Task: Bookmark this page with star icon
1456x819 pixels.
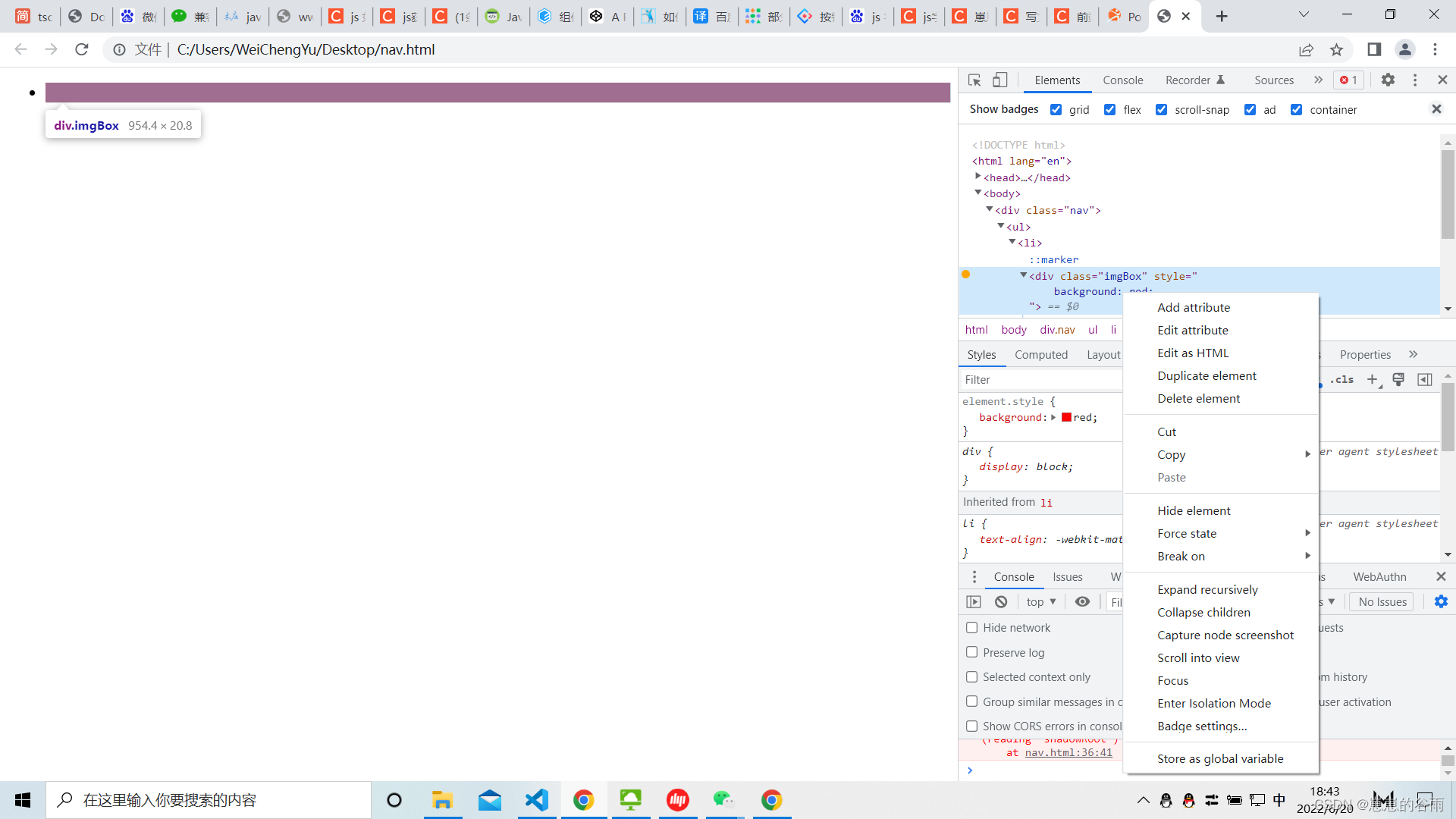Action: (x=1336, y=49)
